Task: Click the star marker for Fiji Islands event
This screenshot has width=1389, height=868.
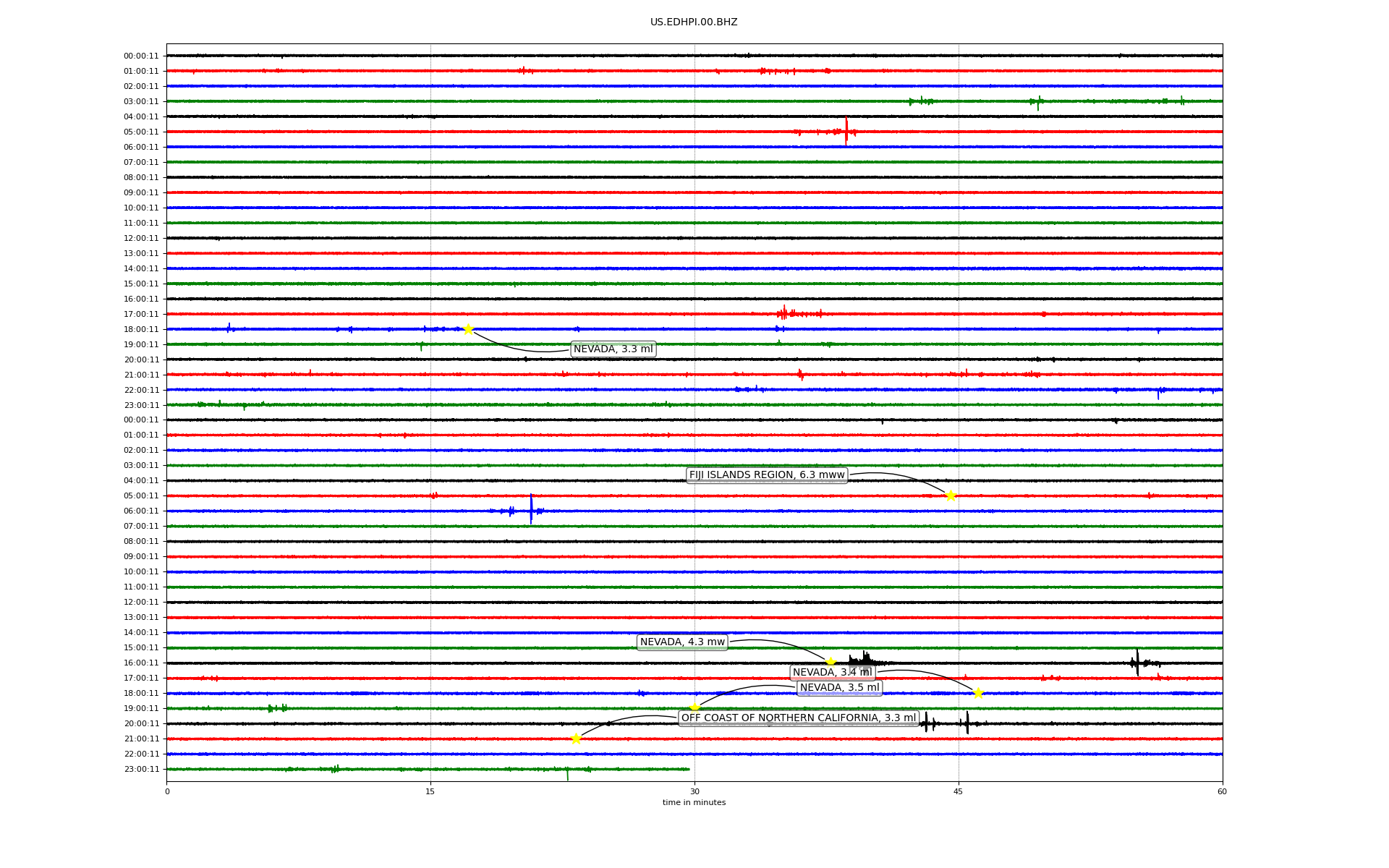Action: tap(951, 495)
